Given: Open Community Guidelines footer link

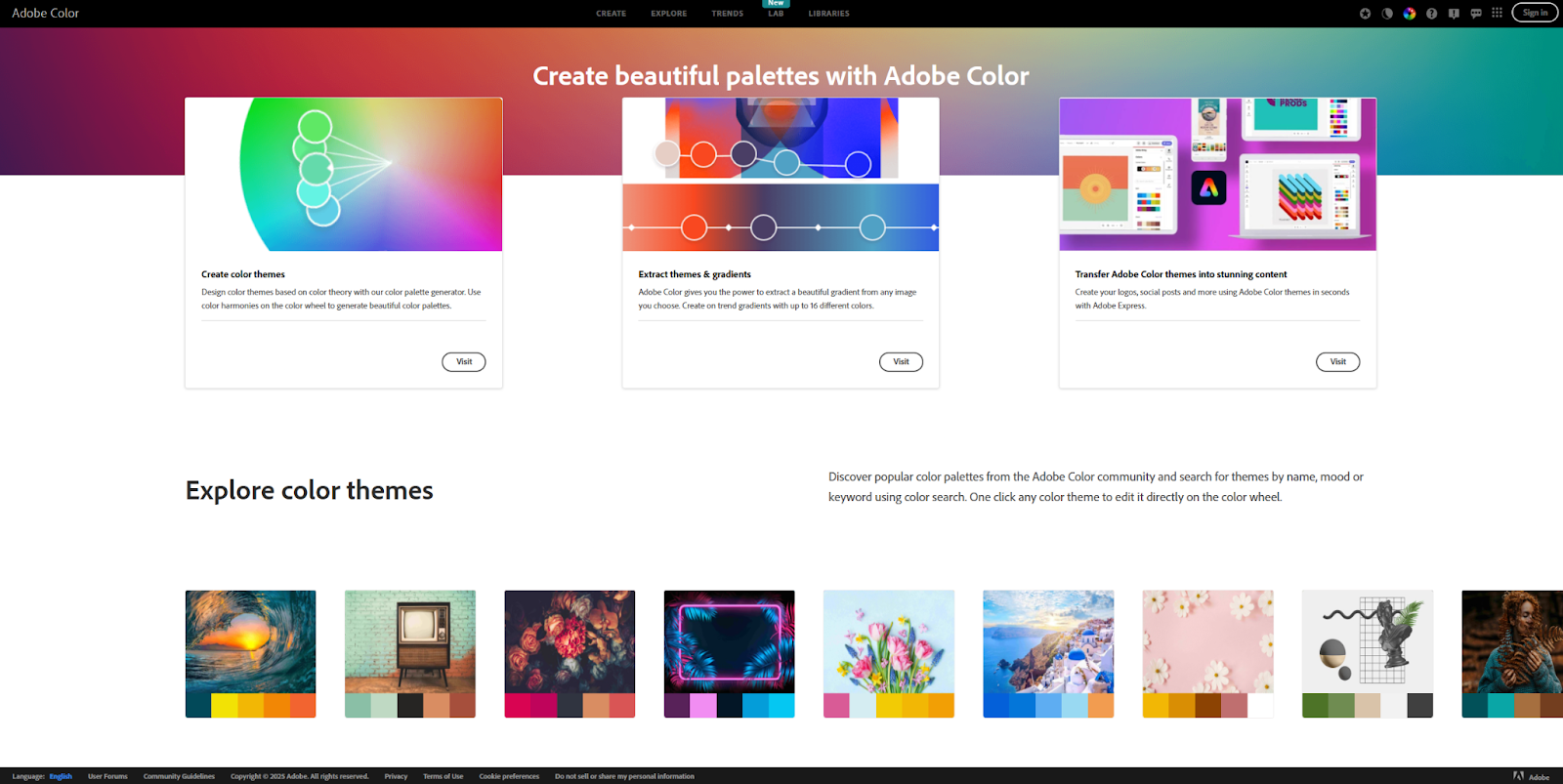Looking at the screenshot, I should pyautogui.click(x=179, y=776).
